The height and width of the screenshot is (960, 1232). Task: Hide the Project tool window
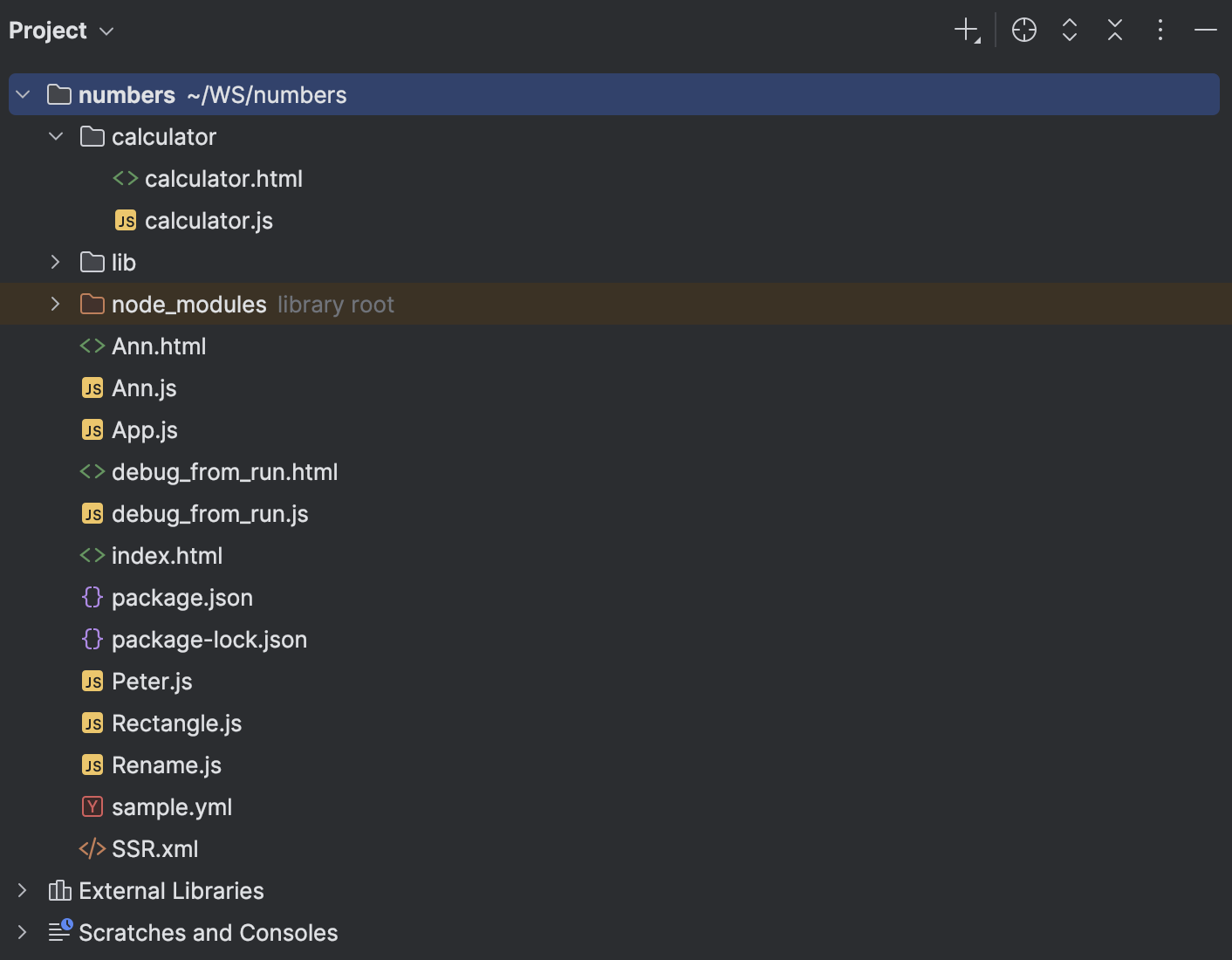1206,31
